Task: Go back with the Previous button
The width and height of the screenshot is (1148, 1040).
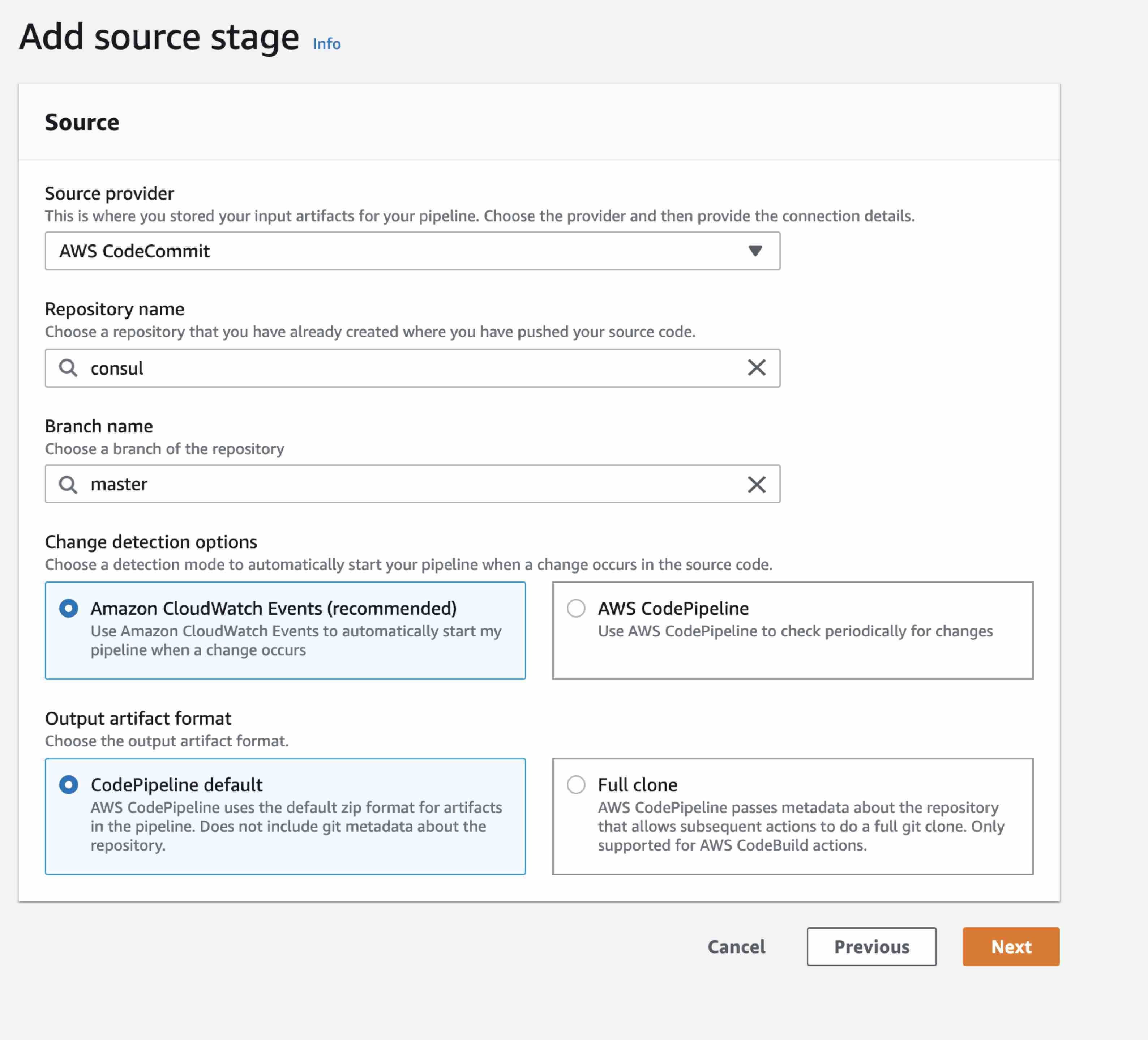Action: (x=871, y=947)
